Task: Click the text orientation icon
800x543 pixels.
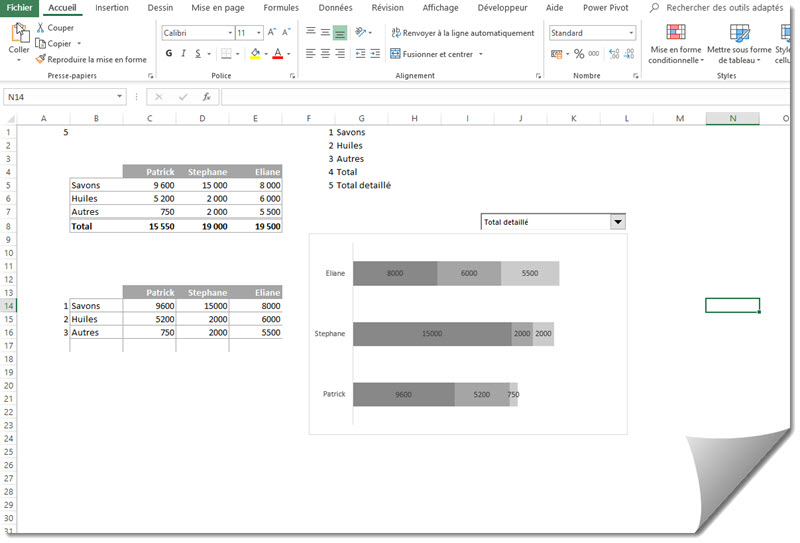Action: (x=361, y=32)
